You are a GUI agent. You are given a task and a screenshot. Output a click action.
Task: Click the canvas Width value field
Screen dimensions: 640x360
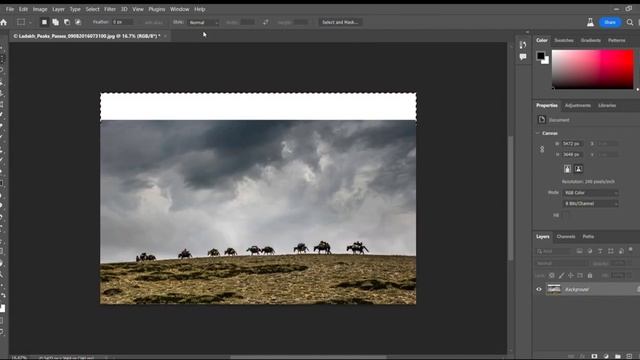(x=572, y=144)
